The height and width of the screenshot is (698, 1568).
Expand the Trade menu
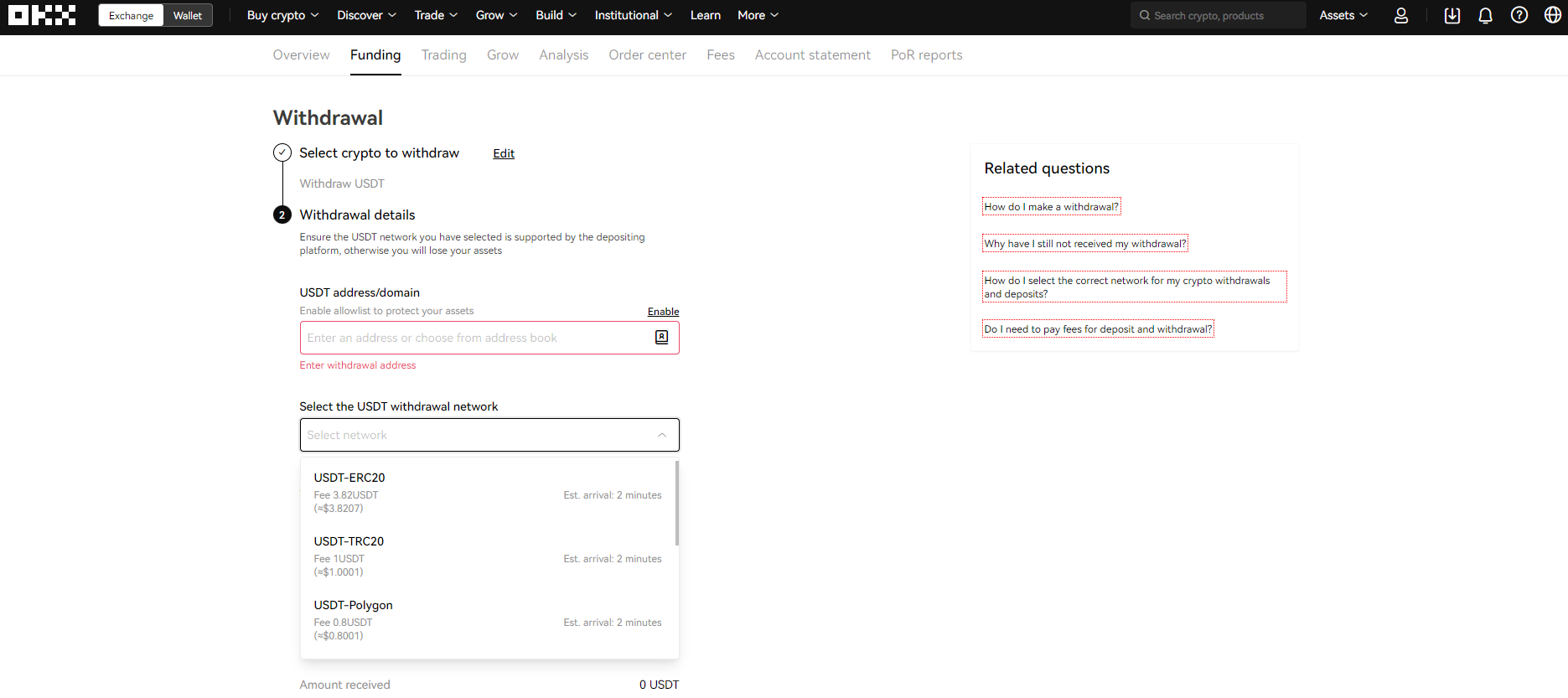point(436,15)
